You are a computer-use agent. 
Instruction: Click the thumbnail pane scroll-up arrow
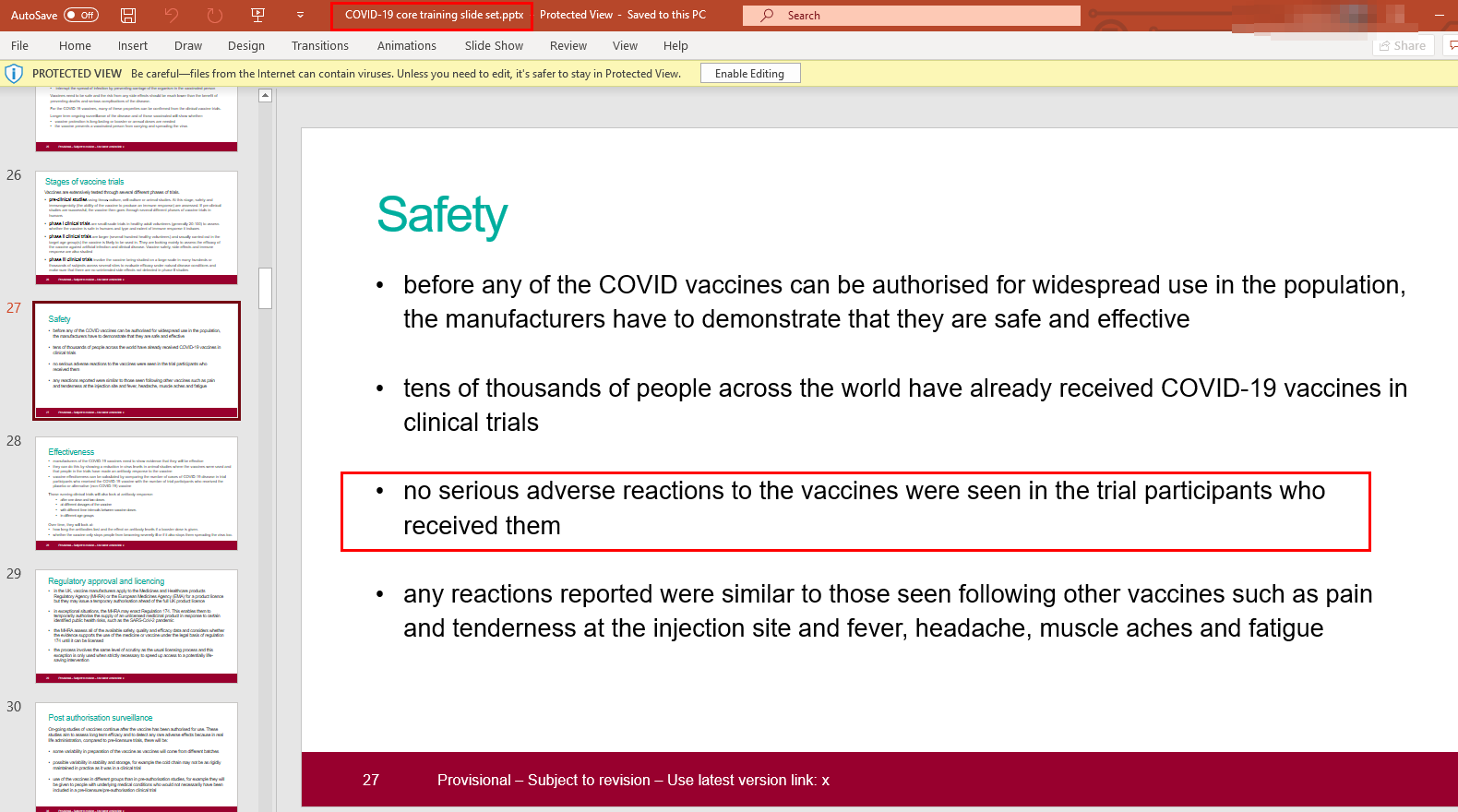266,95
